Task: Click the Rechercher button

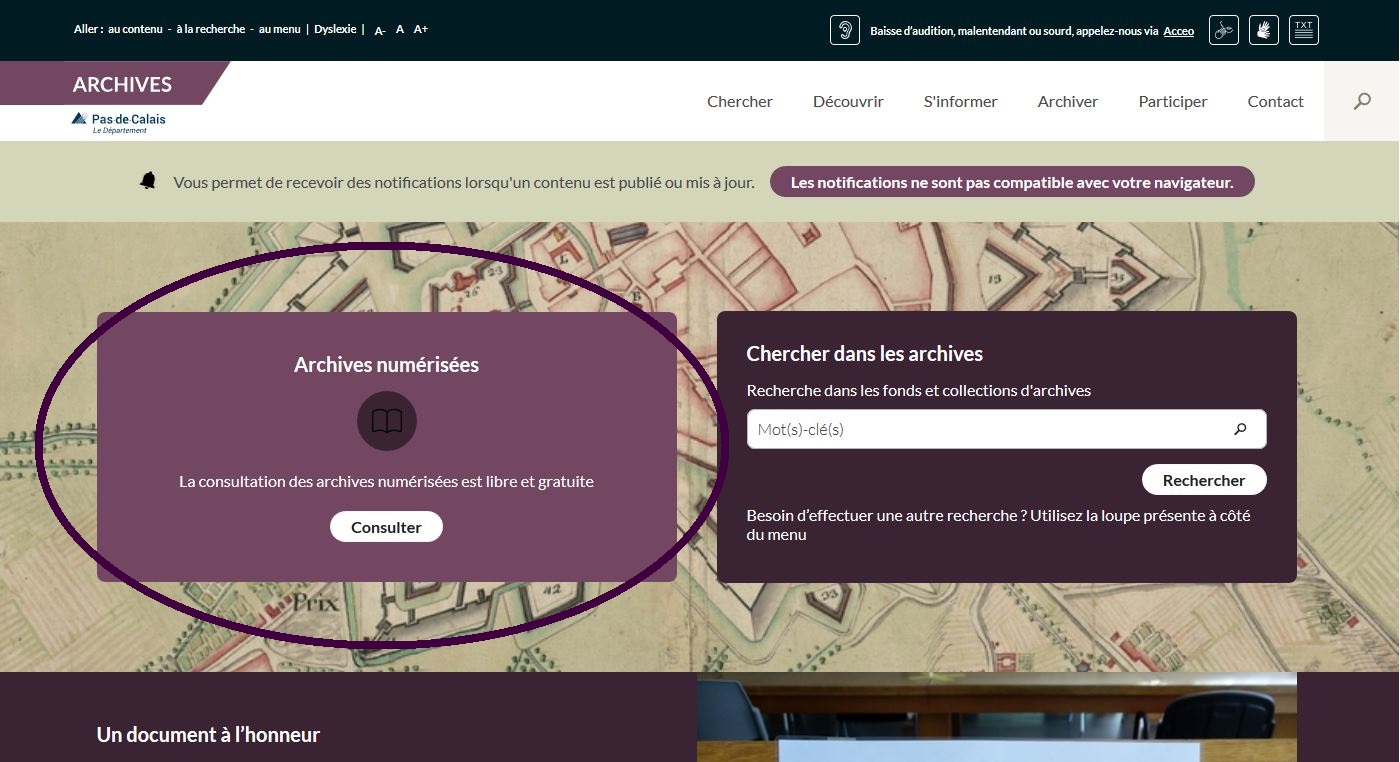Action: click(1203, 479)
